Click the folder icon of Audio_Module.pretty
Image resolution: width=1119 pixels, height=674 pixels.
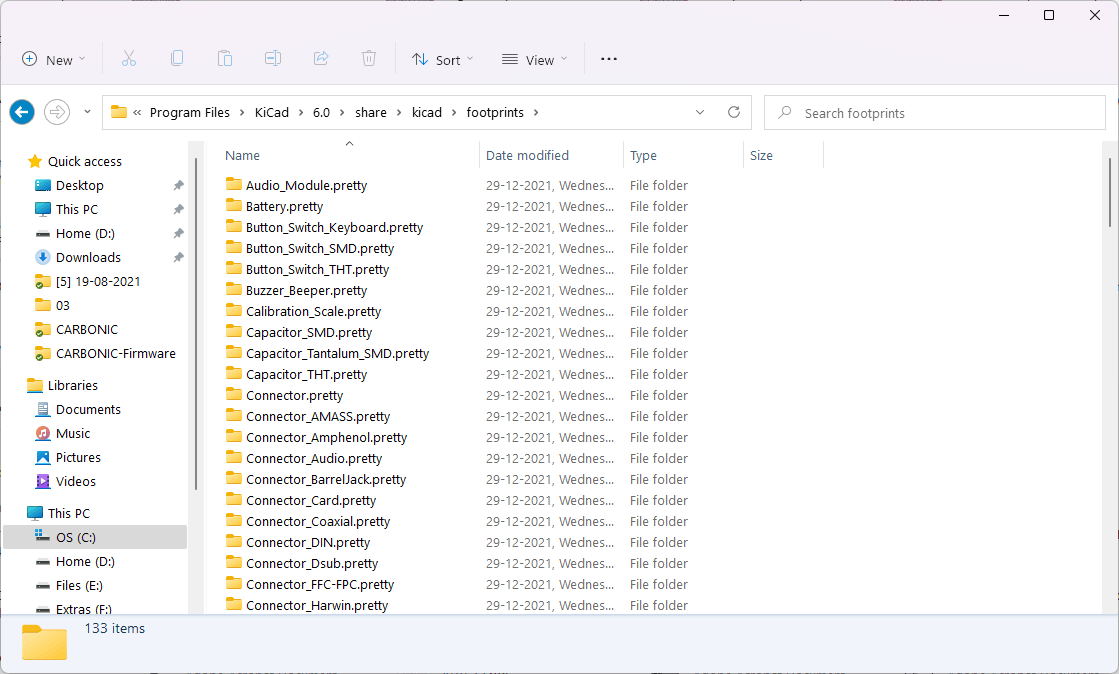tap(234, 184)
